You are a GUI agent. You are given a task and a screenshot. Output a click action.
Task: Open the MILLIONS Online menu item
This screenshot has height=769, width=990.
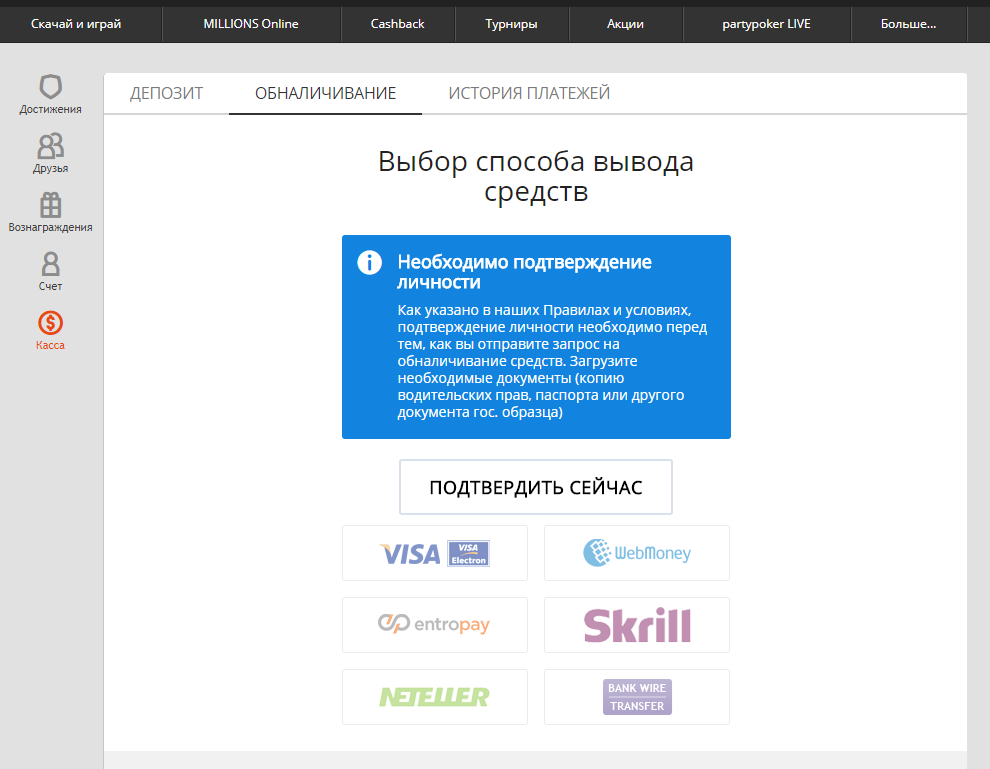pos(251,24)
